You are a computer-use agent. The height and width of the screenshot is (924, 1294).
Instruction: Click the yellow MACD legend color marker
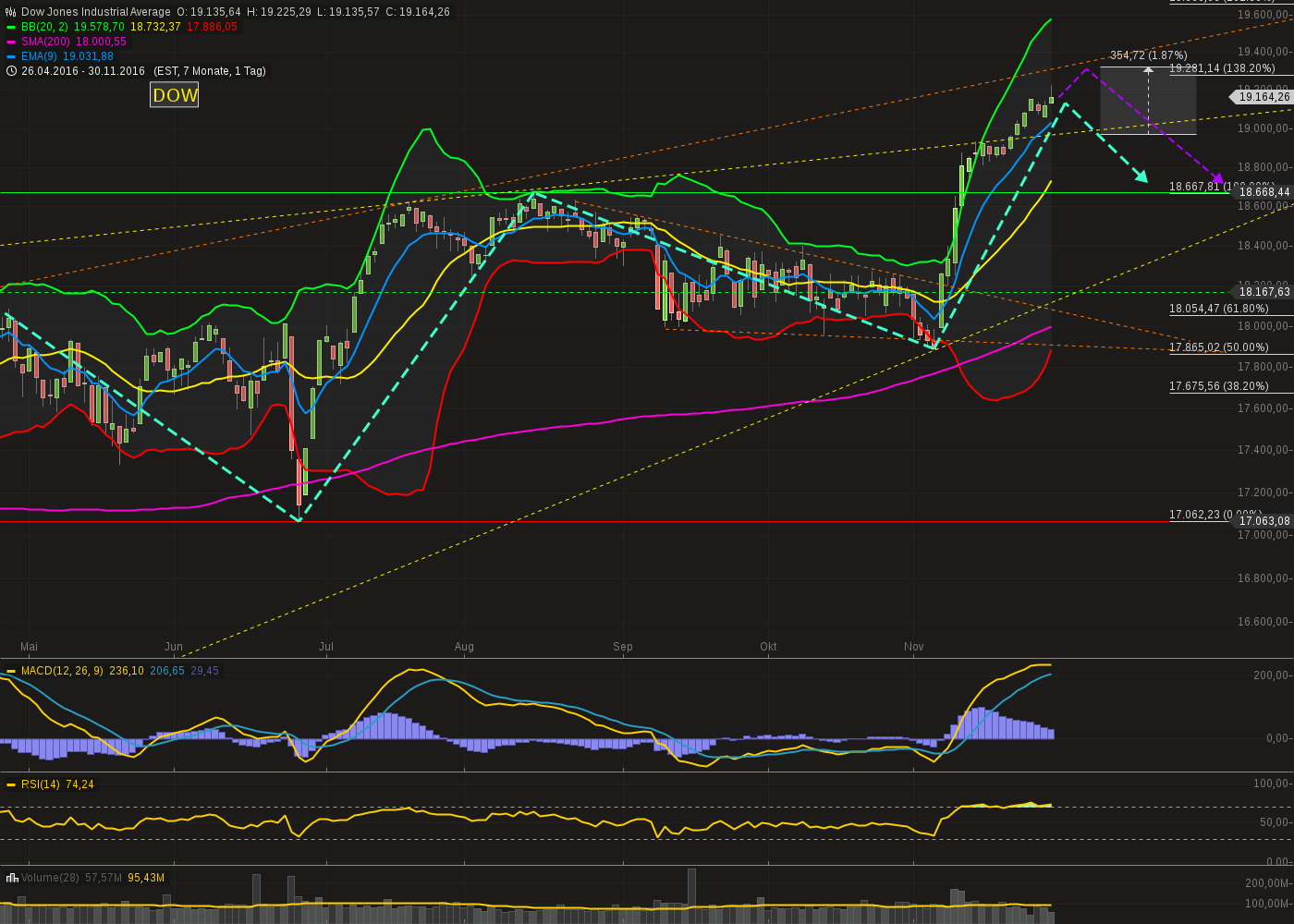coord(11,671)
